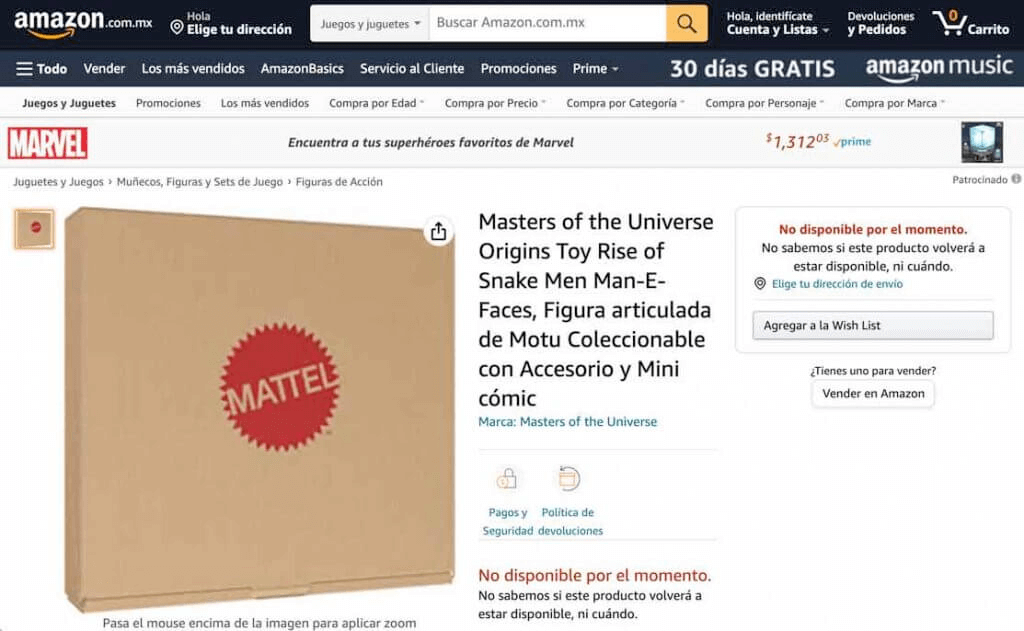Image resolution: width=1024 pixels, height=631 pixels.
Task: Click Marca: Masters of the Universe link
Action: pyautogui.click(x=568, y=422)
